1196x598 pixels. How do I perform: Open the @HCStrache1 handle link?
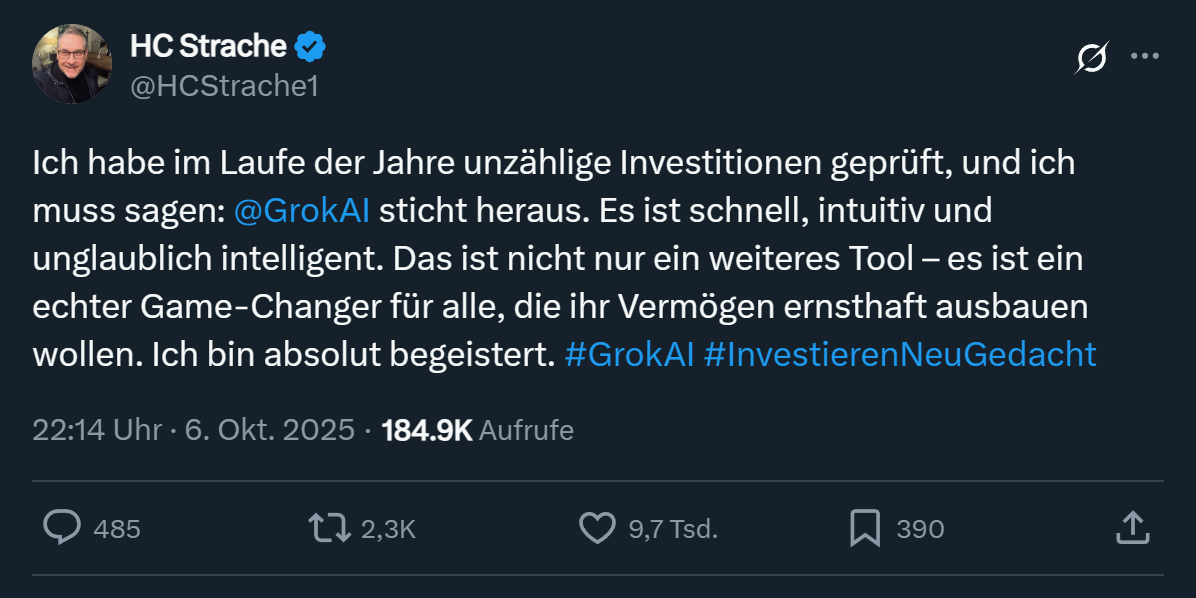point(224,87)
